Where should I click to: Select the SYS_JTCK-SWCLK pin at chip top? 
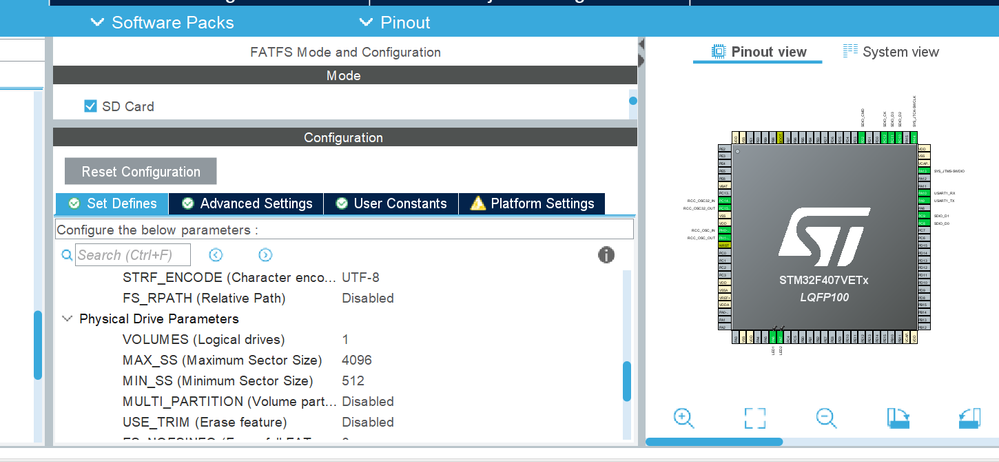[914, 138]
